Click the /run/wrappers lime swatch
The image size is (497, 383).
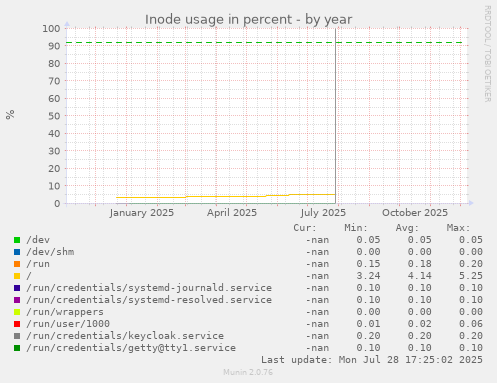17,312
